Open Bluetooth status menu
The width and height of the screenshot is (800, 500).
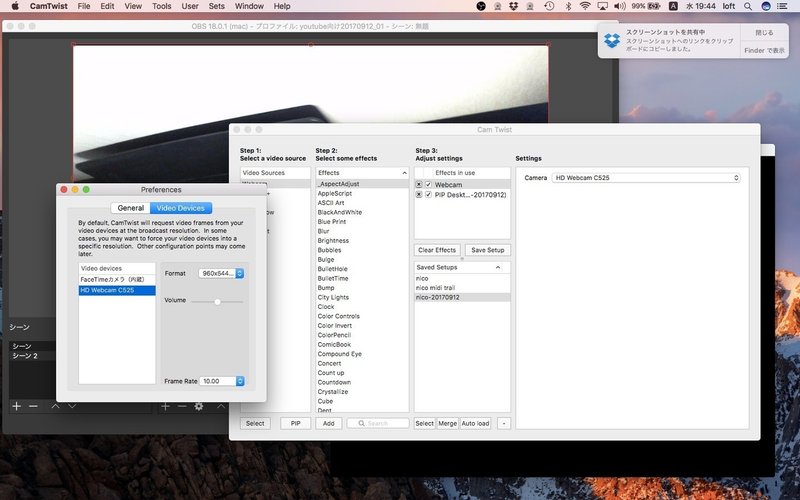pos(568,6)
